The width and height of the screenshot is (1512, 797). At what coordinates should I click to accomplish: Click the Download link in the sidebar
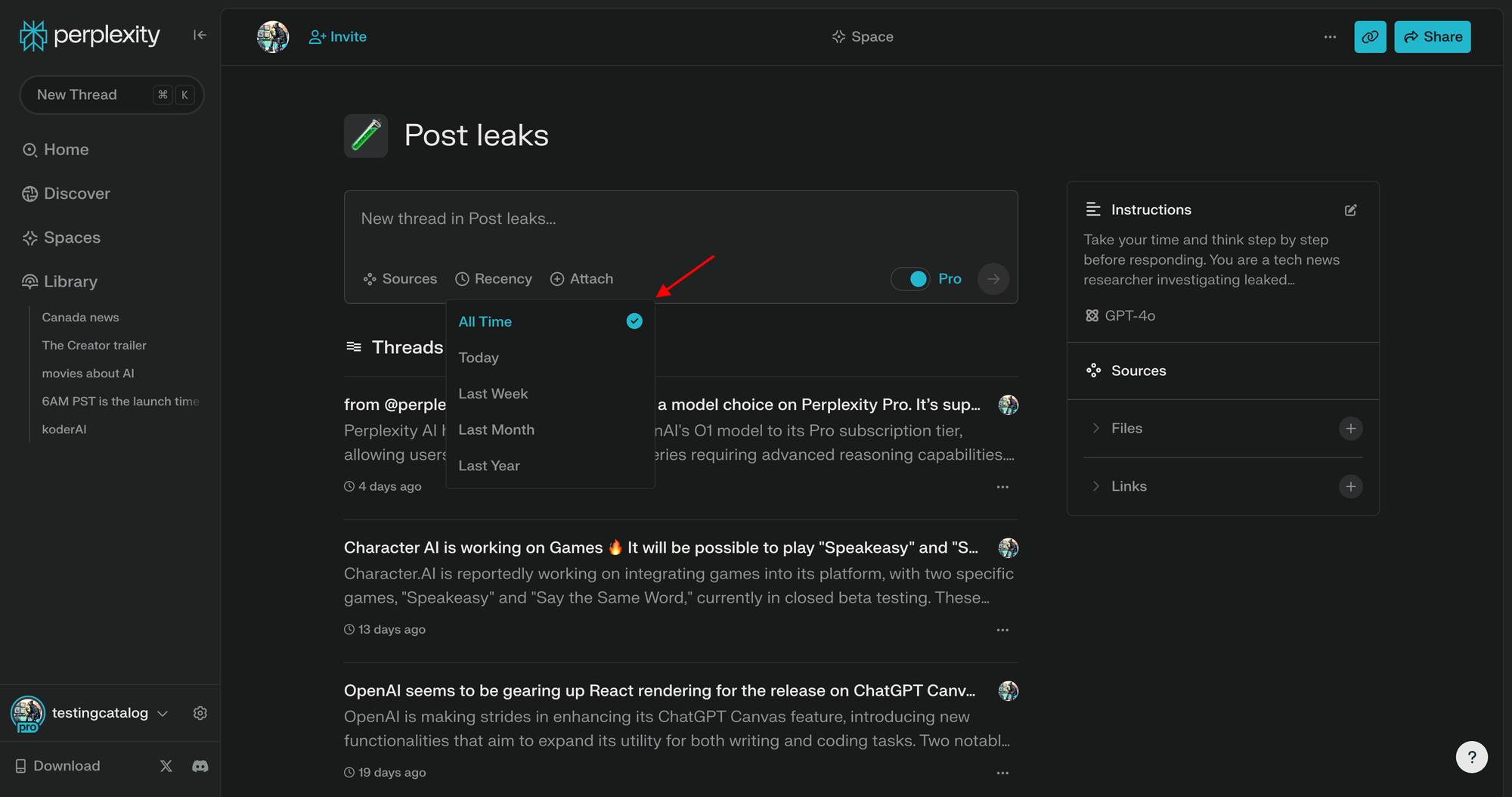coord(57,766)
